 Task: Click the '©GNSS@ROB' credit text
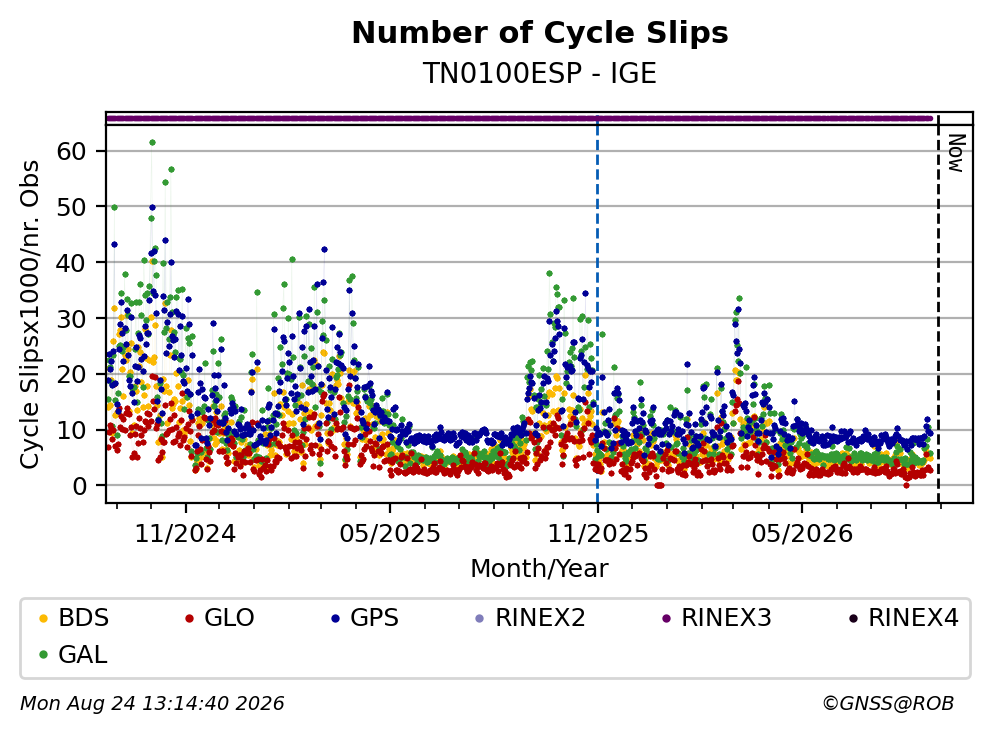[x=888, y=704]
